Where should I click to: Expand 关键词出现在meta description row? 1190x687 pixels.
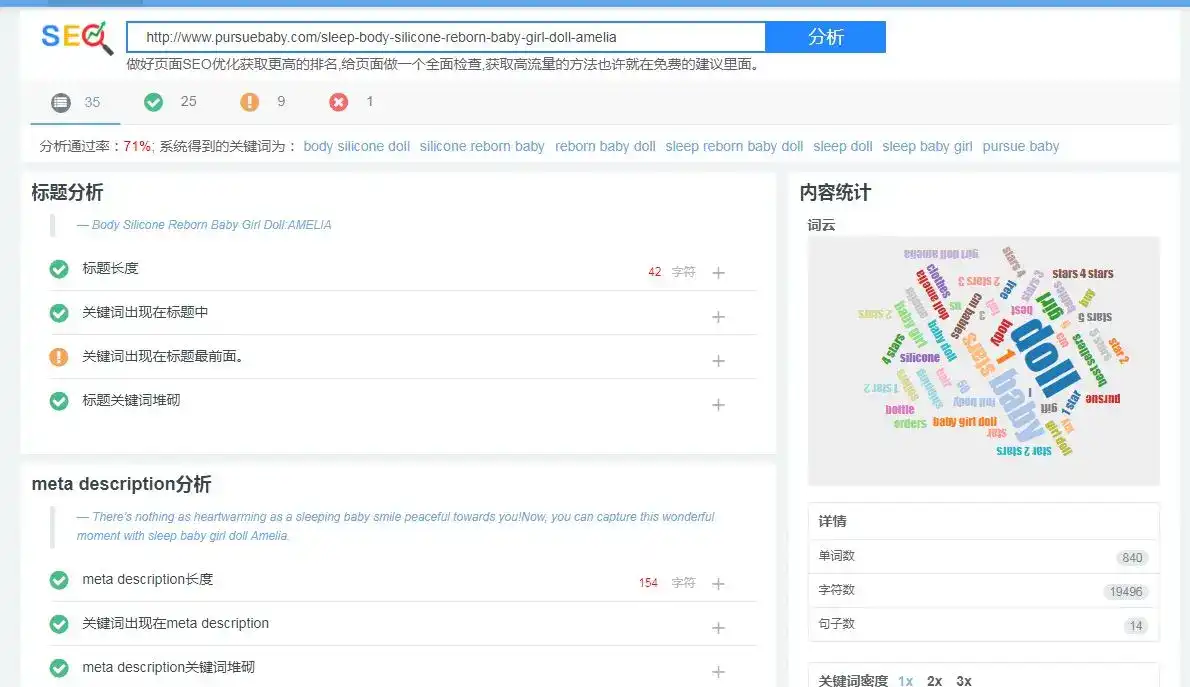tap(718, 628)
